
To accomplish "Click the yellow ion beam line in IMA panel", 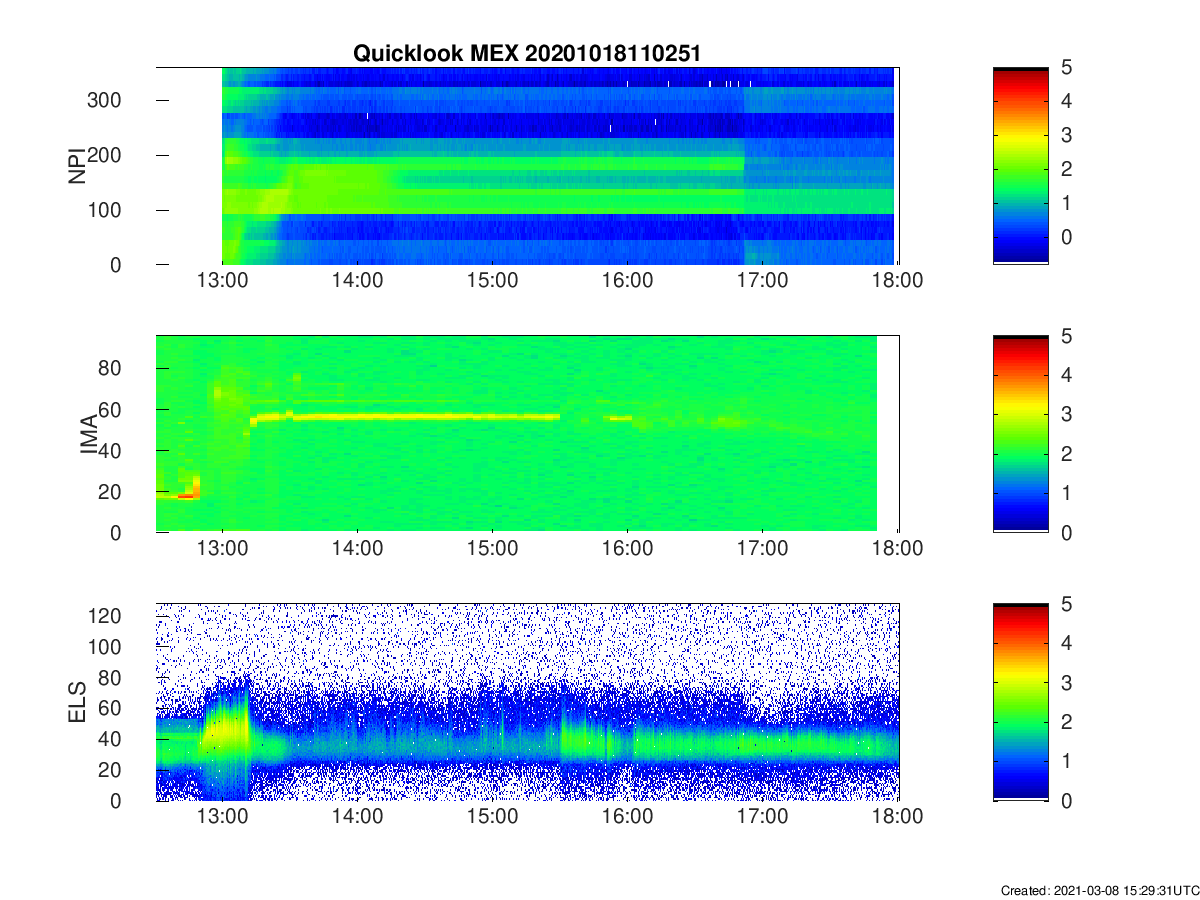I will [405, 416].
